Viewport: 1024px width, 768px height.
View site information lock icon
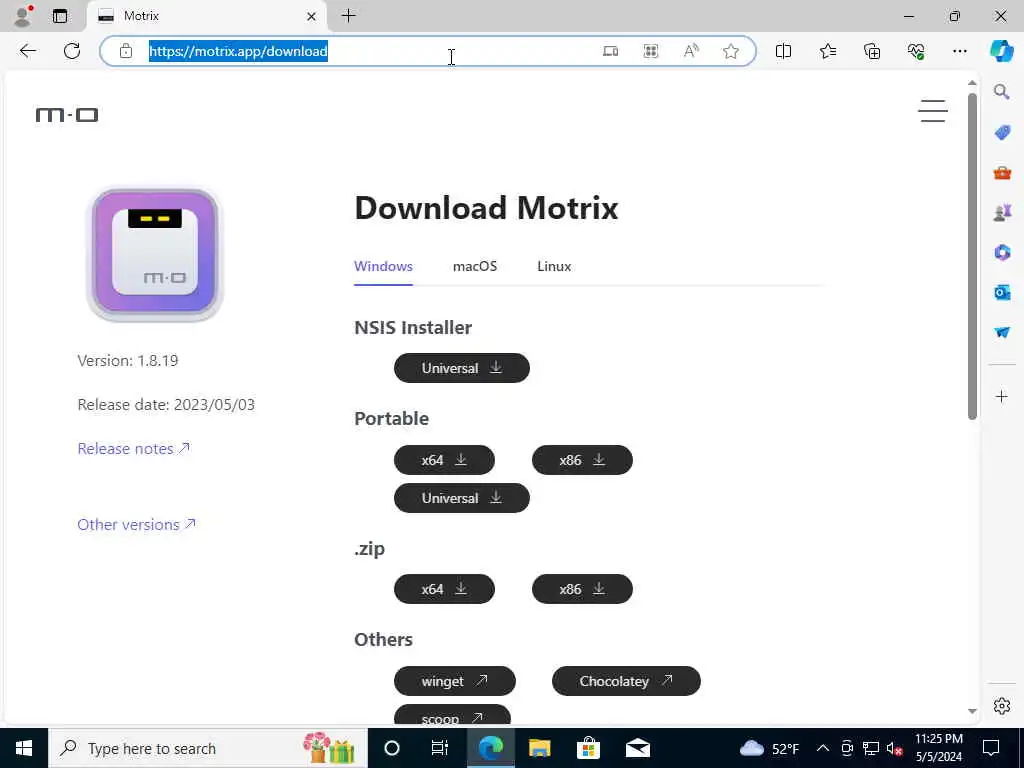(x=126, y=51)
